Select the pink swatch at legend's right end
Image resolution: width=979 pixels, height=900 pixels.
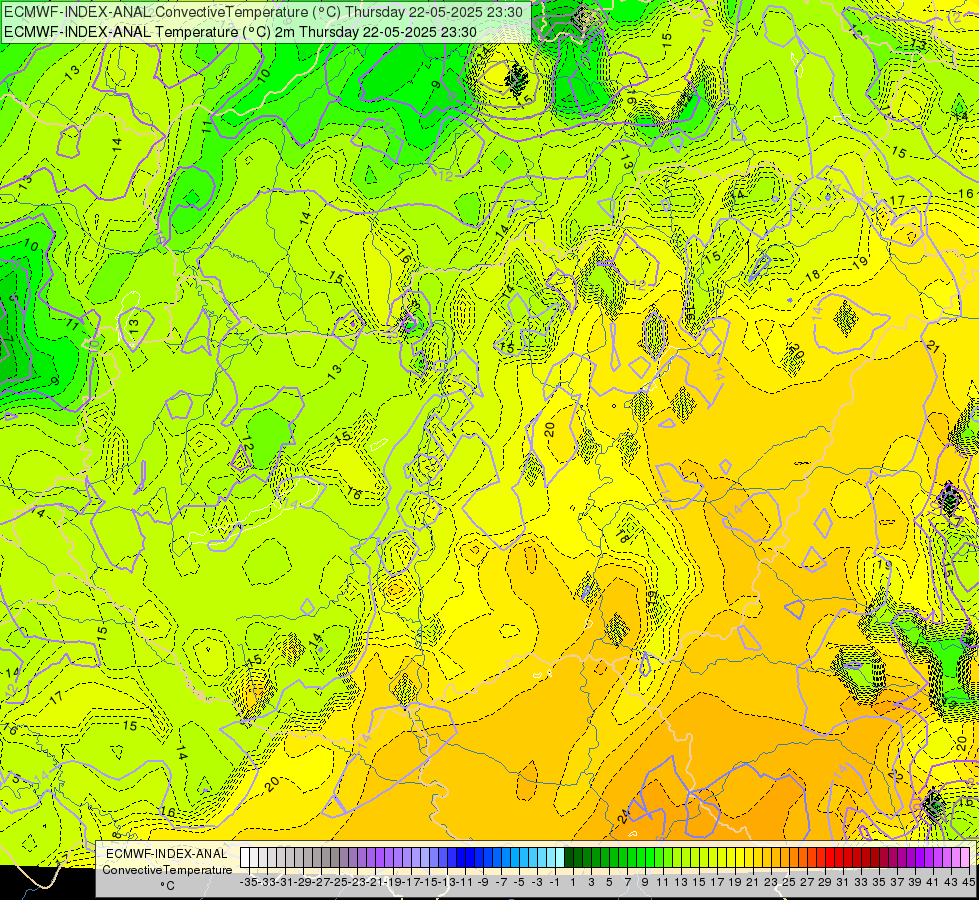[965, 858]
